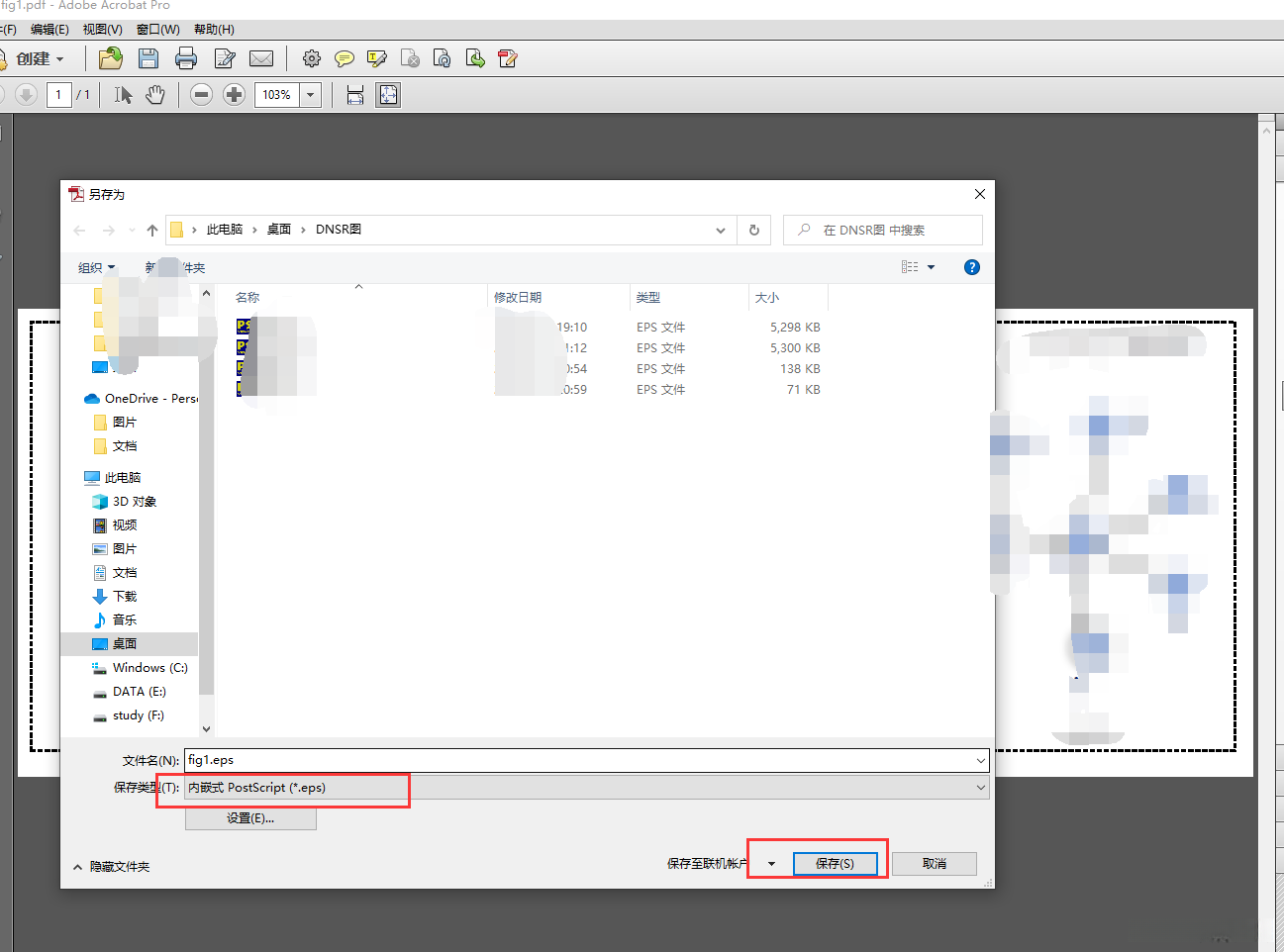Go to next page with down arrow
The image size is (1284, 952).
[x=27, y=95]
